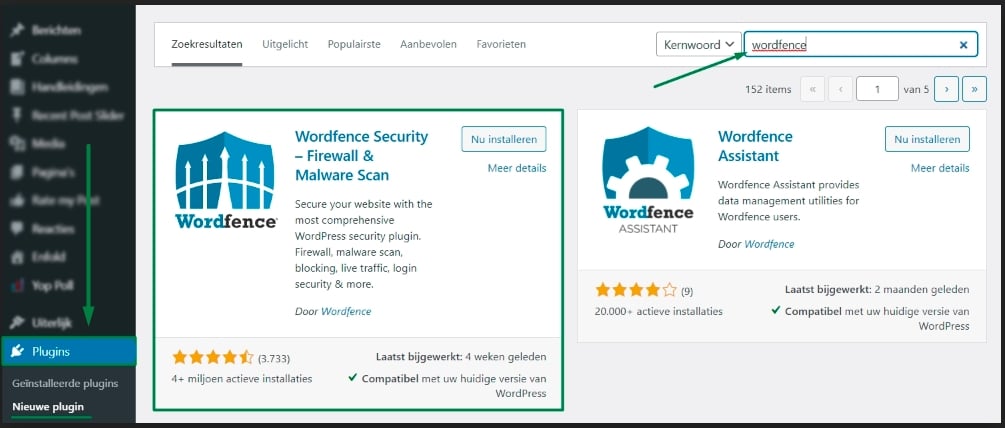Viewport: 1005px width, 428px height.
Task: Click Wordfence Security compatibility checkmark
Action: coord(353,378)
